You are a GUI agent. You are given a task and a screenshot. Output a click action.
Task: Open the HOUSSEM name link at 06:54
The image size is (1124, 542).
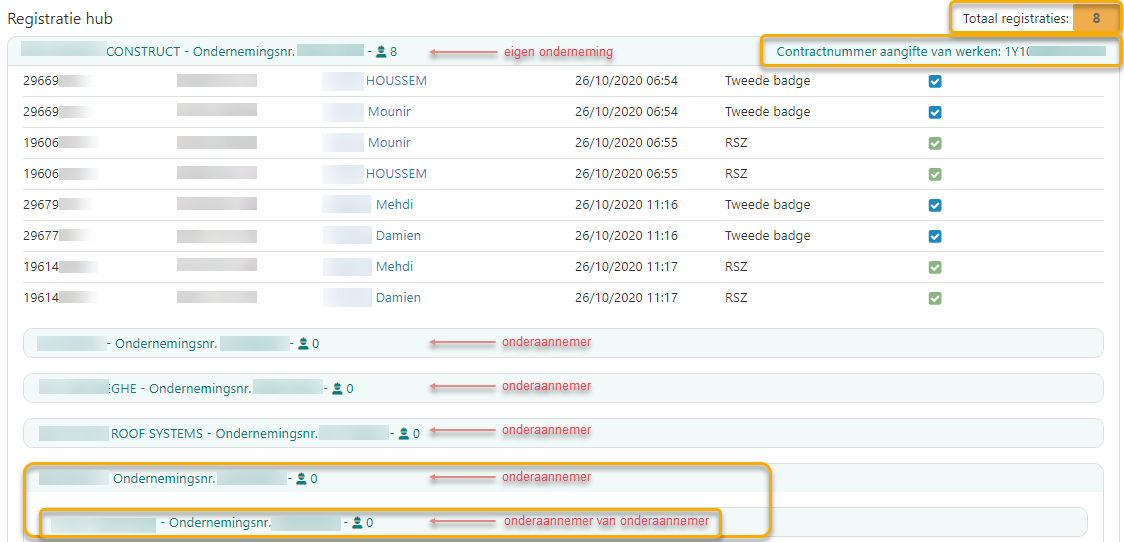pyautogui.click(x=396, y=81)
